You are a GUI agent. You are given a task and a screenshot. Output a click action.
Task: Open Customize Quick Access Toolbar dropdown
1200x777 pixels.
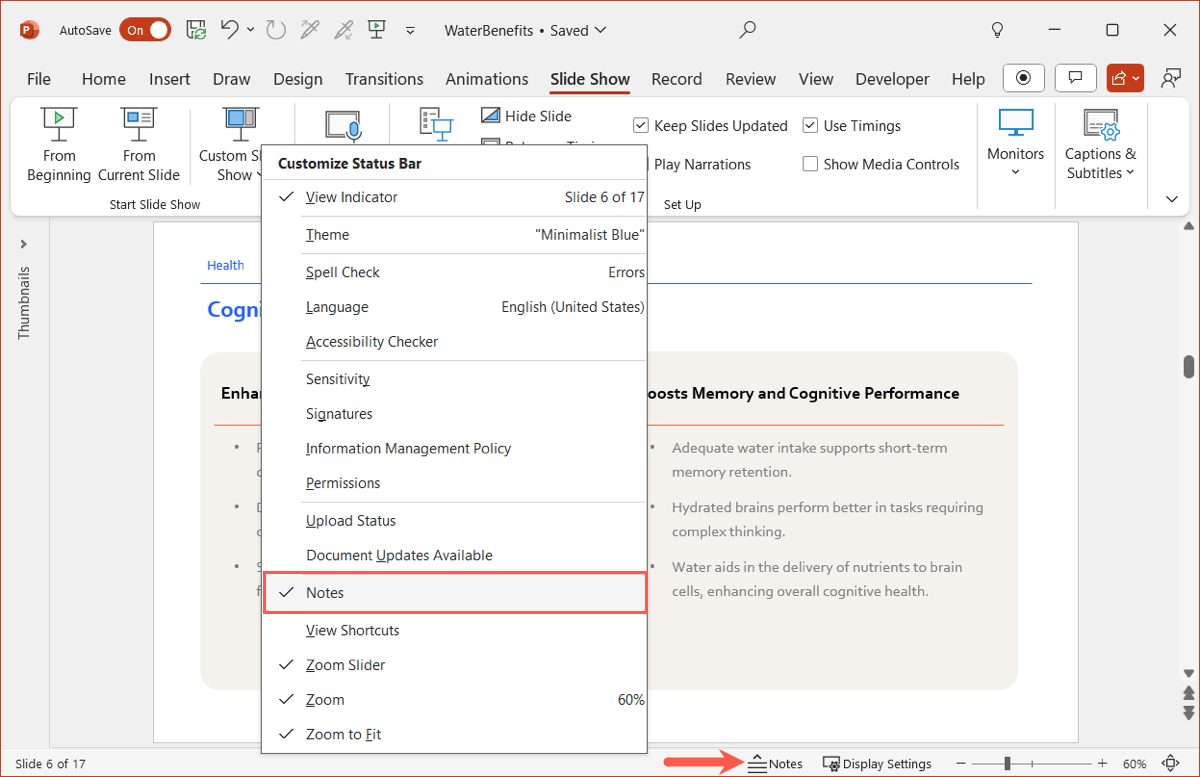pyautogui.click(x=410, y=31)
